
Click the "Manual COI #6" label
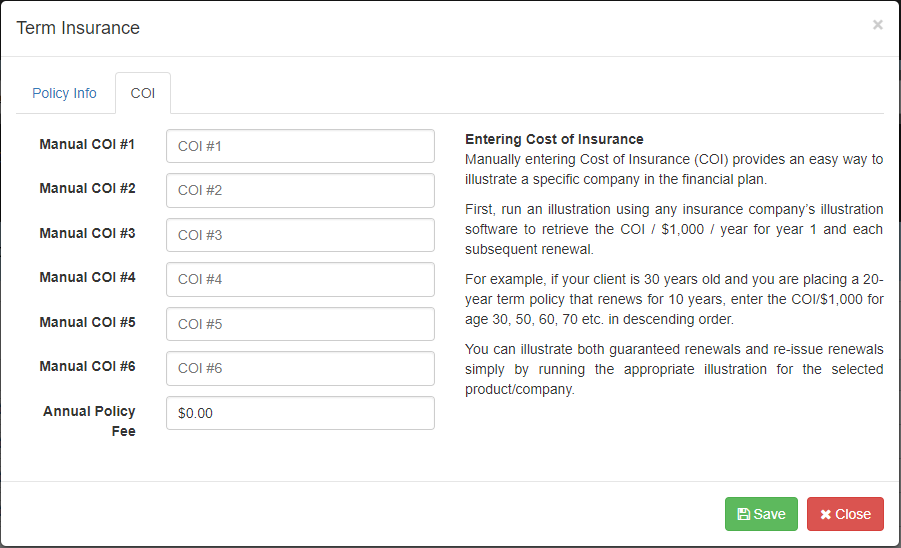tap(87, 366)
